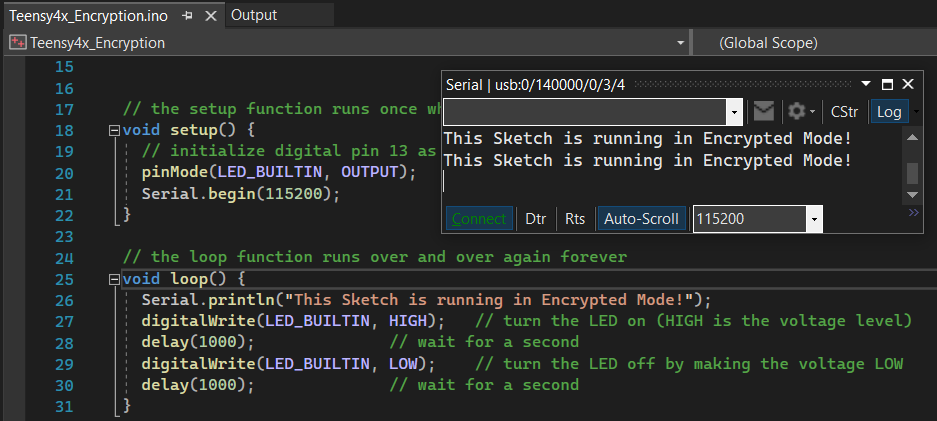
Task: Open the 115200 baud rate dropdown
Action: (x=814, y=219)
